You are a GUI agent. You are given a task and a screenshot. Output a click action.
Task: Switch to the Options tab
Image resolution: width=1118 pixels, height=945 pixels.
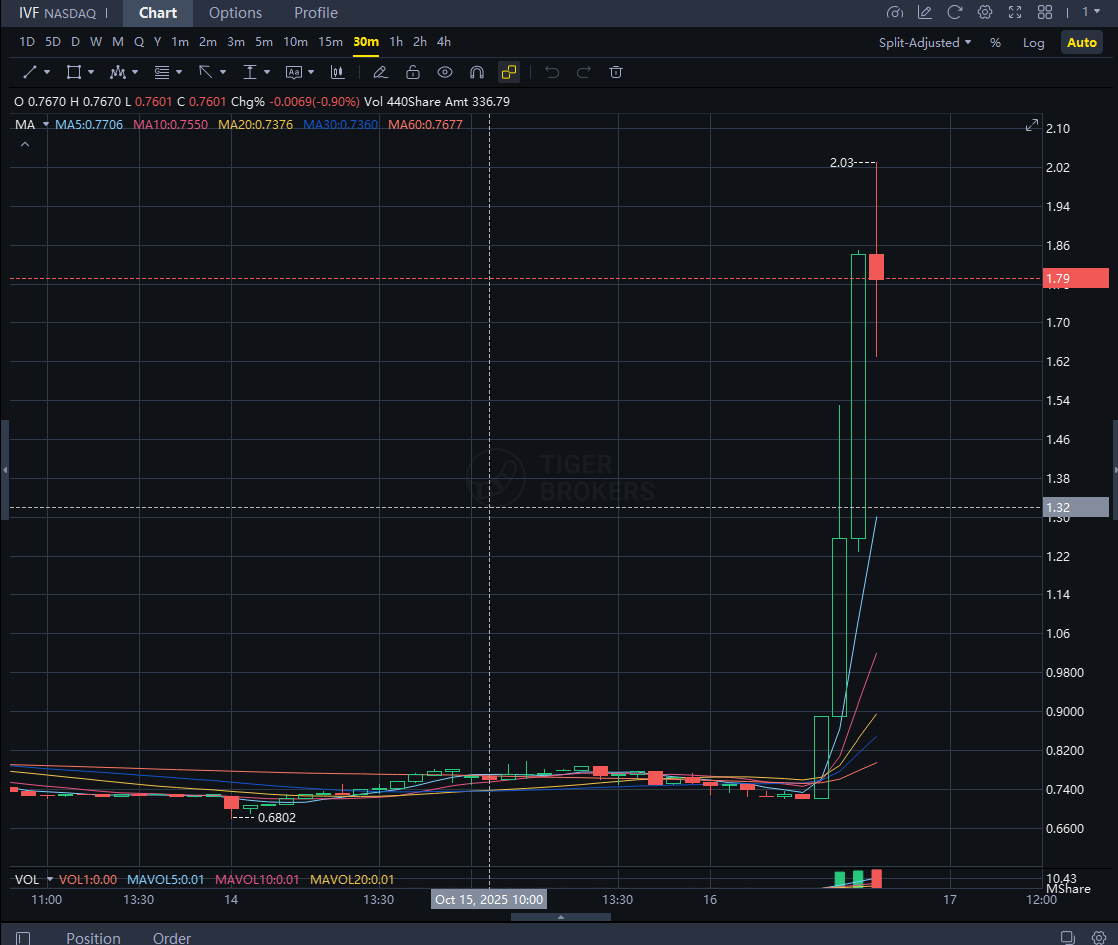(x=235, y=12)
